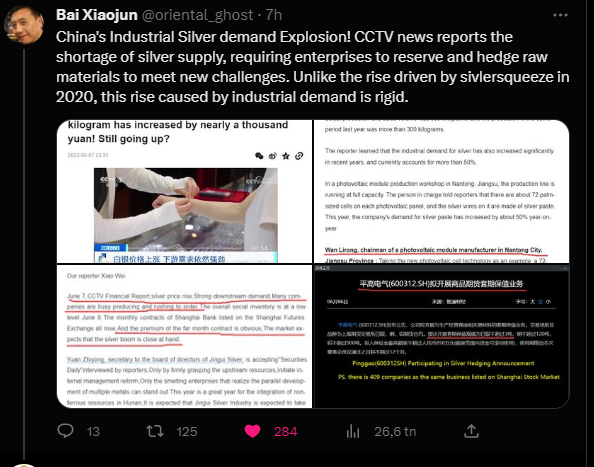Click the star favorite icon in article
The height and width of the screenshot is (467, 594).
tap(286, 156)
